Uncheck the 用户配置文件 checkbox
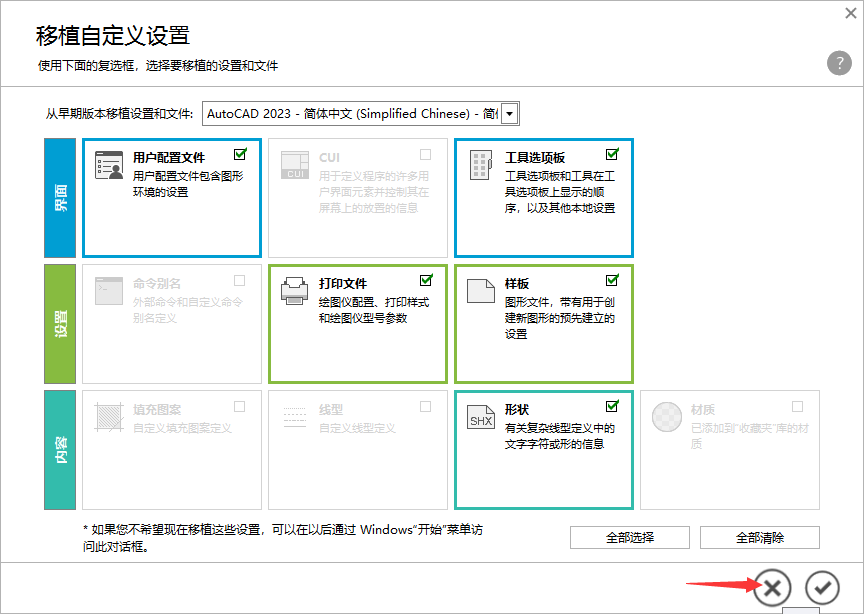 pyautogui.click(x=240, y=154)
